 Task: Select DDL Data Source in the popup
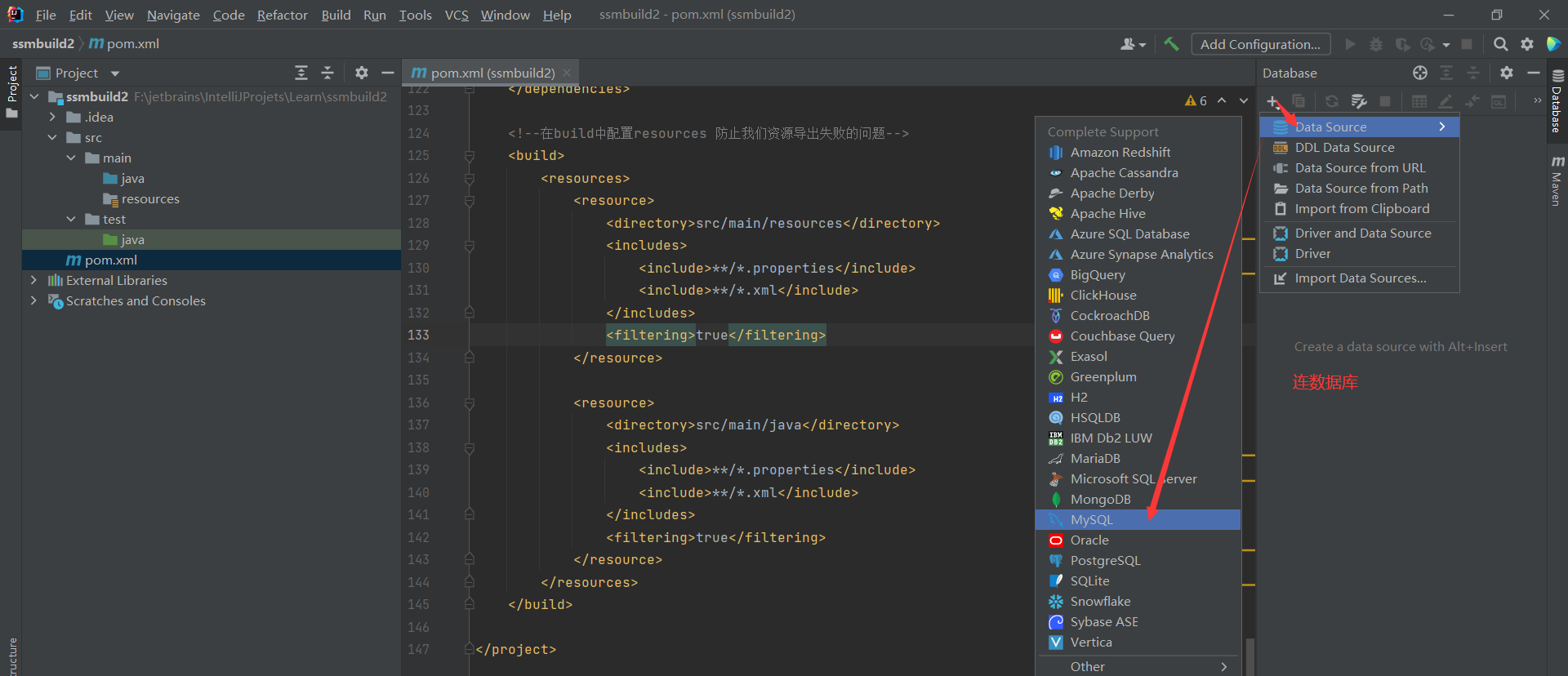(1360, 147)
